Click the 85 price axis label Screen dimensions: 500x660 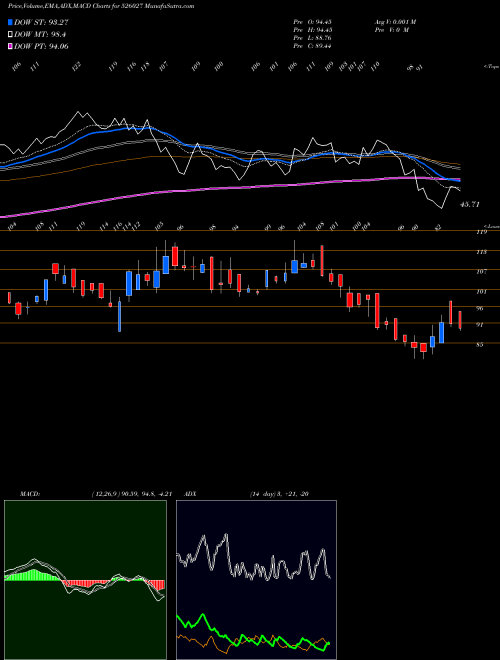click(x=480, y=344)
